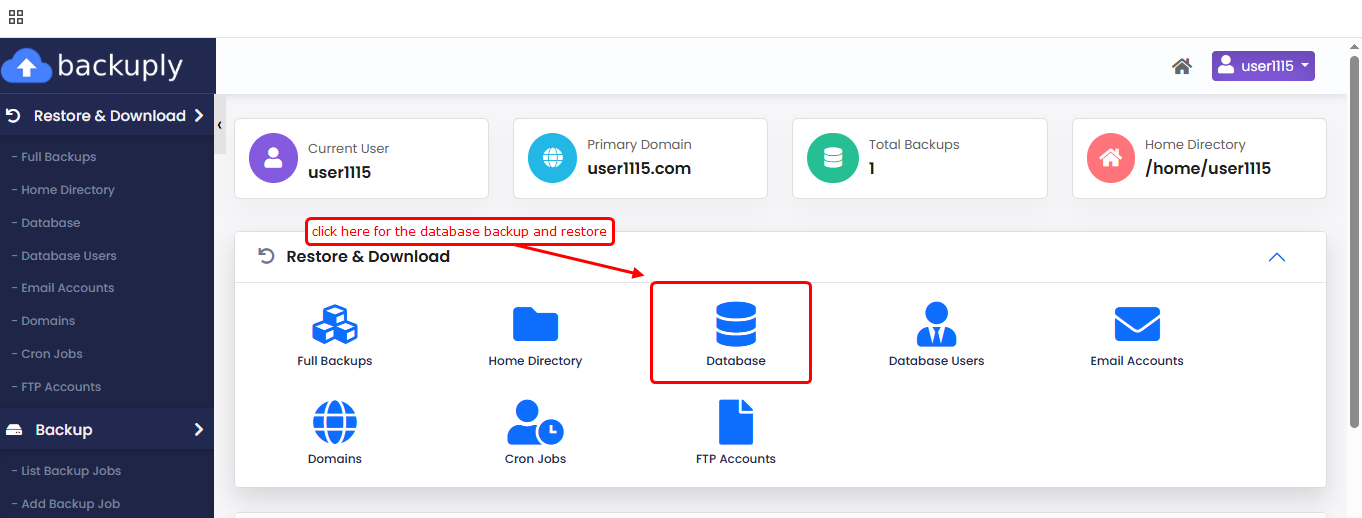Screen dimensions: 1362x518
Task: Open the FTP Accounts file icon
Action: click(x=735, y=423)
